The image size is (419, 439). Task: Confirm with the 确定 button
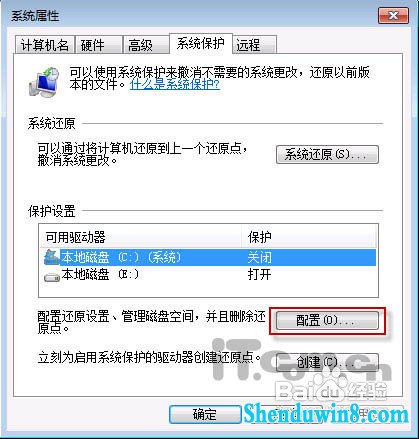(x=205, y=414)
